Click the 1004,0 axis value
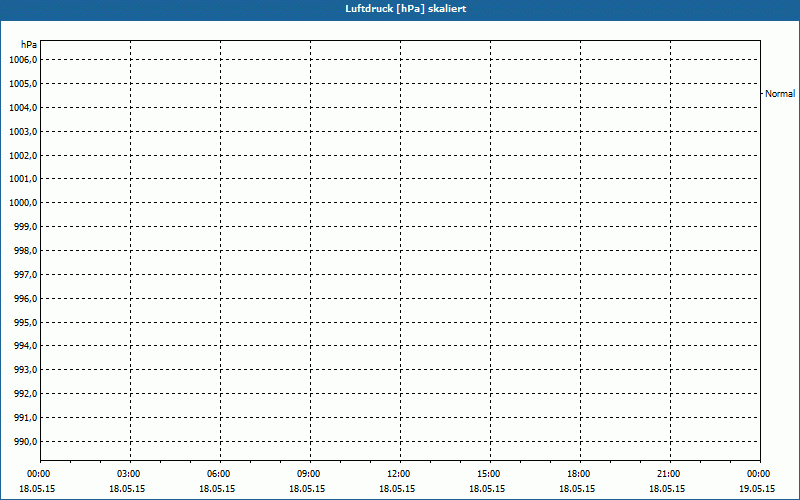The image size is (800, 500). (x=23, y=108)
